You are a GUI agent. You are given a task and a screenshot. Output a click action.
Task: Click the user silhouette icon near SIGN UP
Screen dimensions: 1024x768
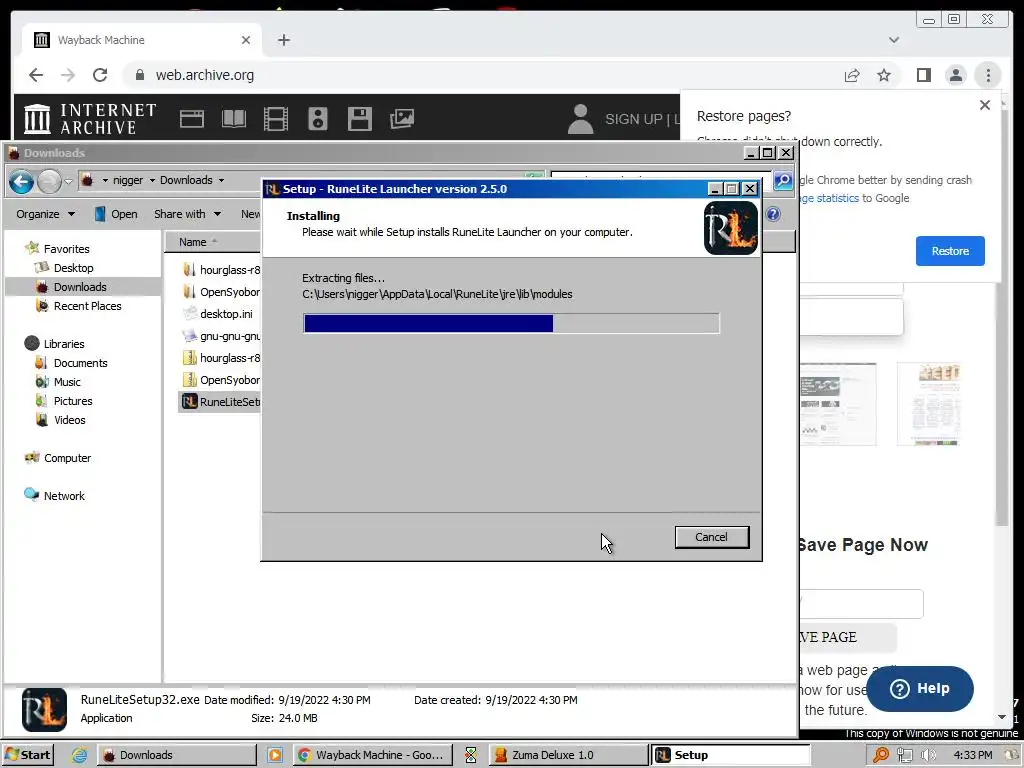pos(581,119)
